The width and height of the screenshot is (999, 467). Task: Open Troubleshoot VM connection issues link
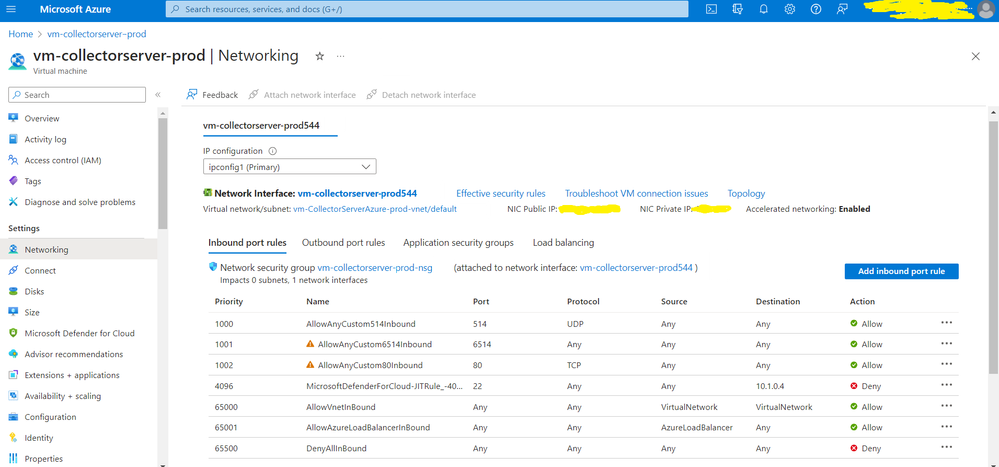point(636,193)
